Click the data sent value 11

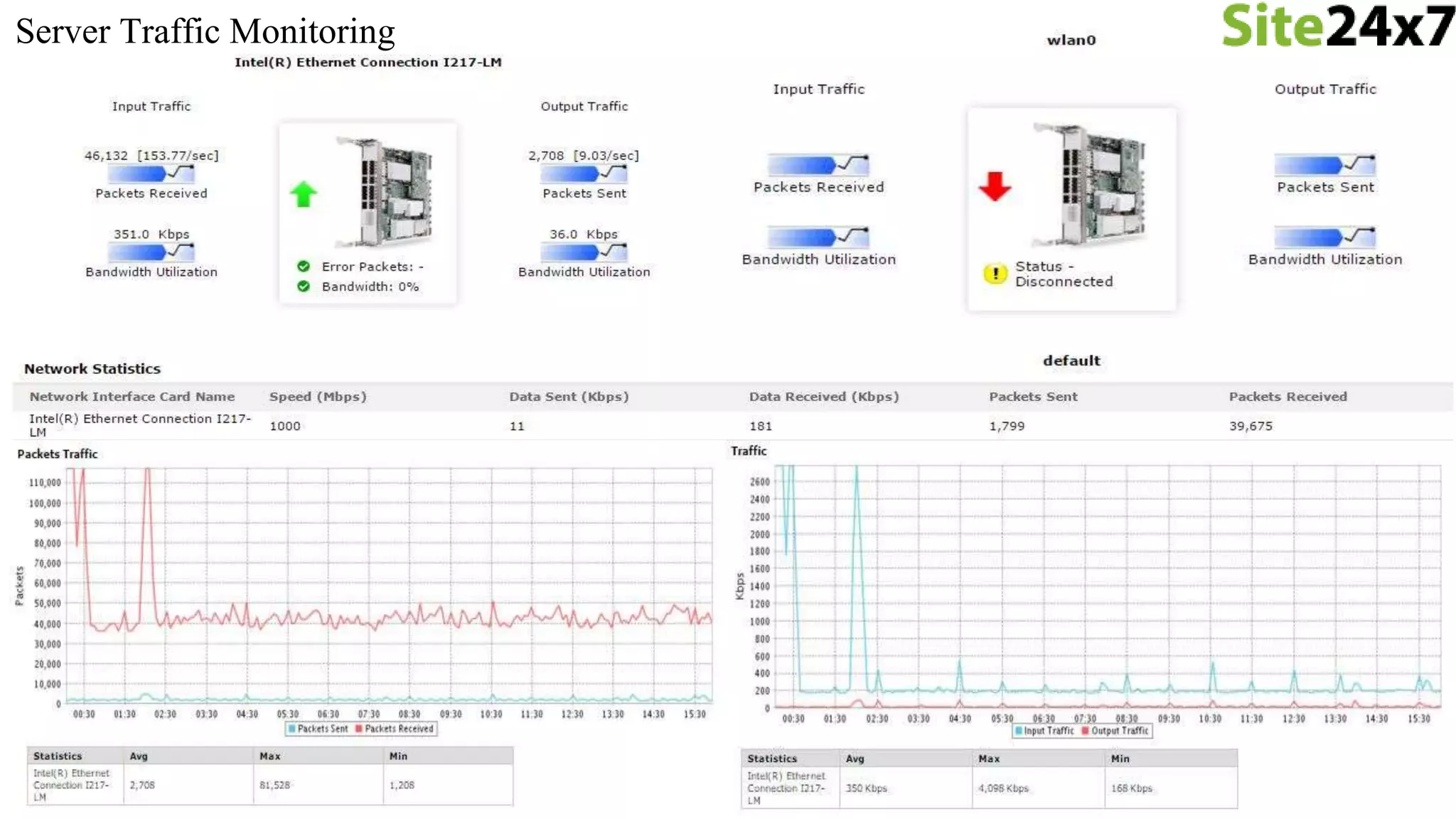click(x=517, y=426)
